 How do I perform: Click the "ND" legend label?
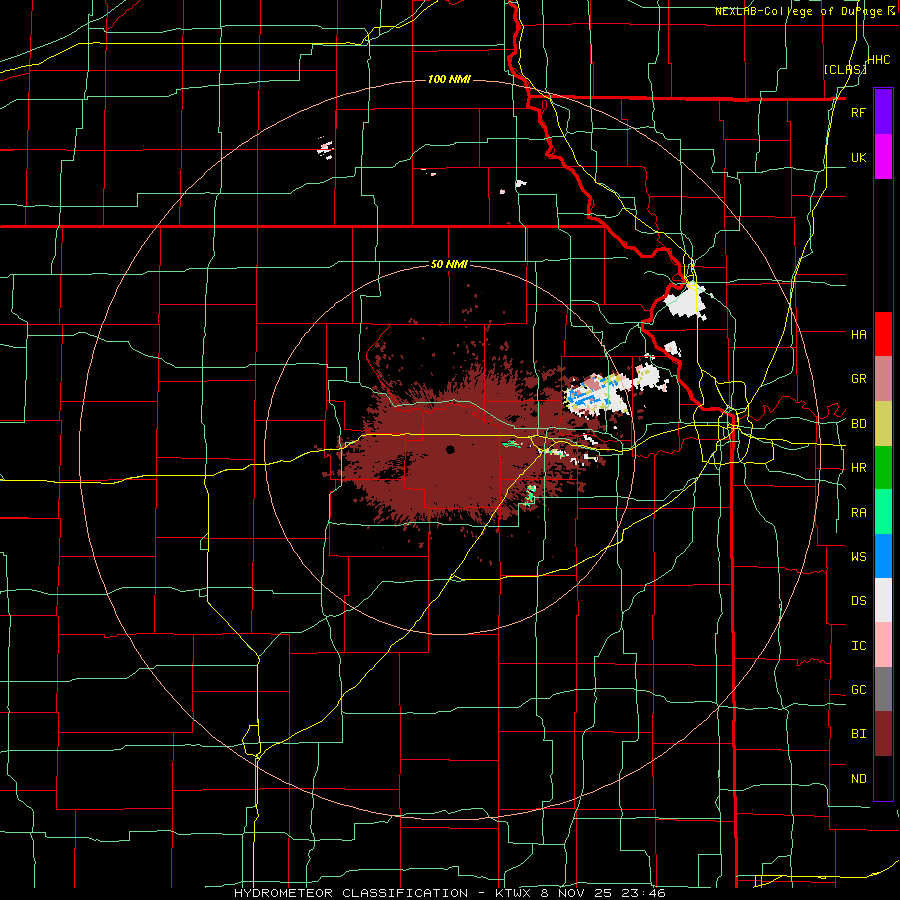pyautogui.click(x=858, y=779)
